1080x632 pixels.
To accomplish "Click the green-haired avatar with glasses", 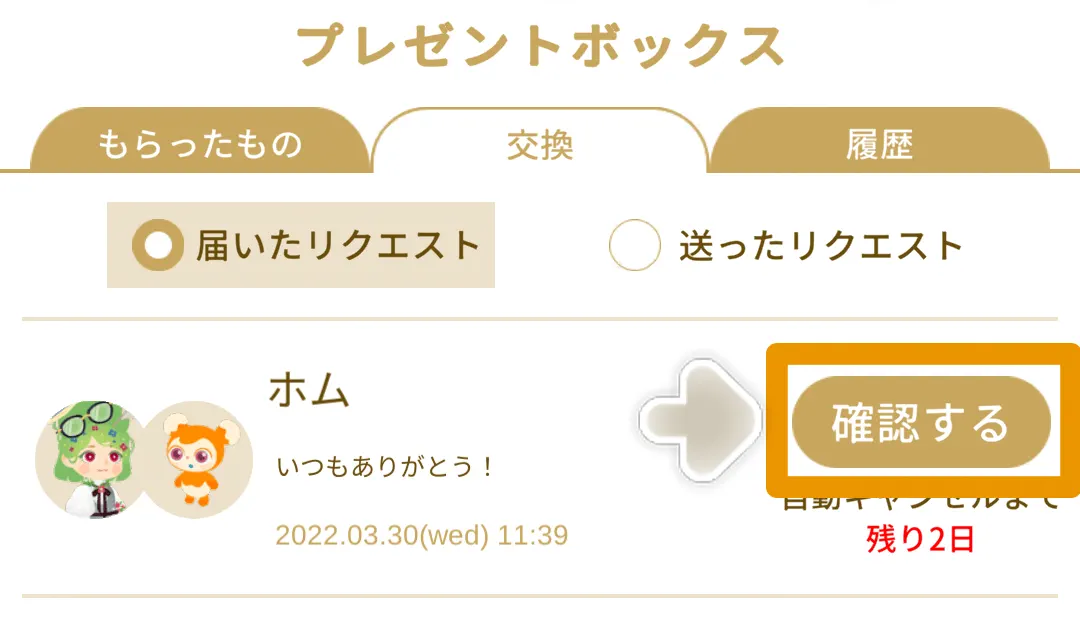I will (88, 459).
